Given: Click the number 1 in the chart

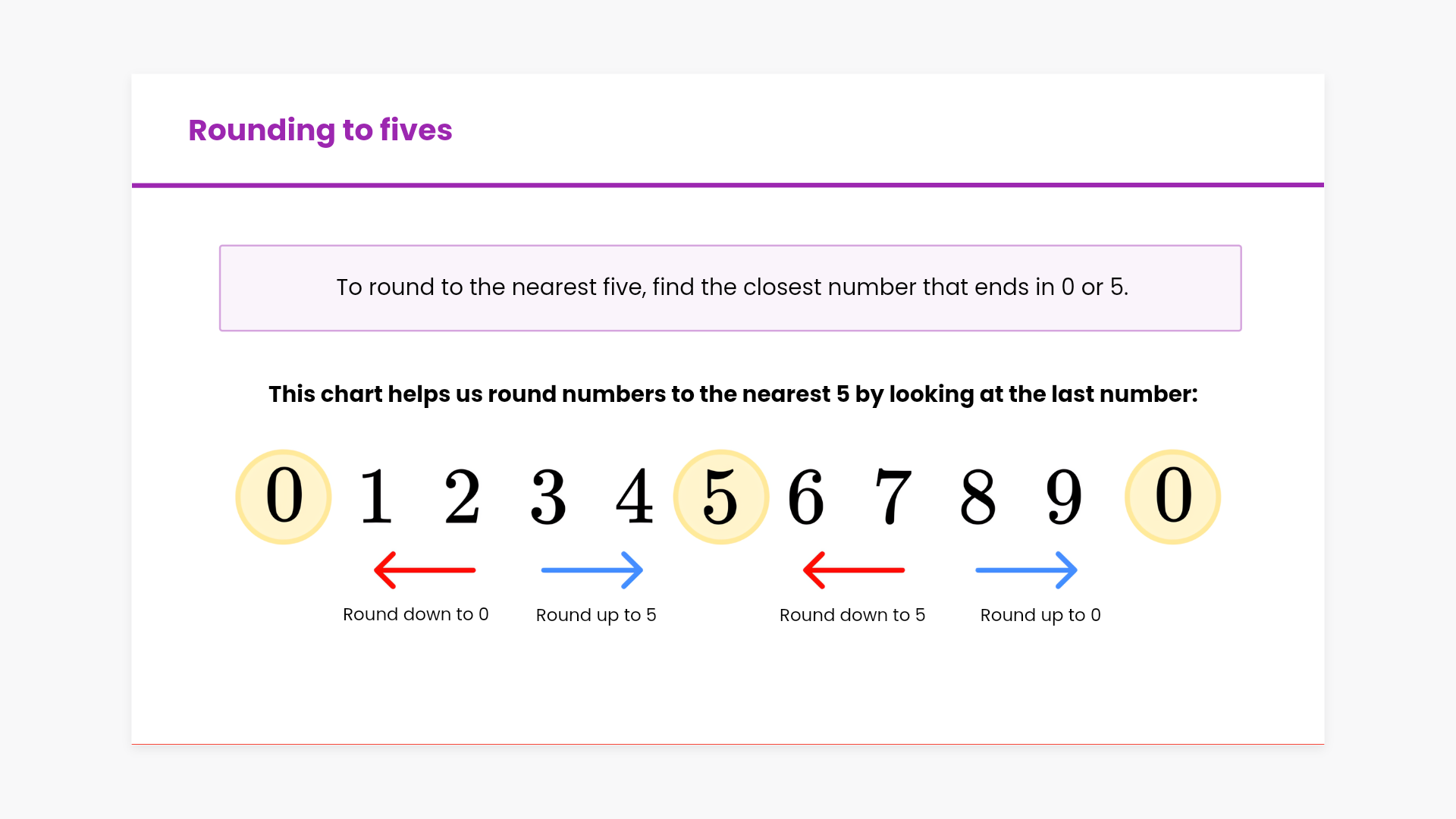Looking at the screenshot, I should pyautogui.click(x=376, y=497).
